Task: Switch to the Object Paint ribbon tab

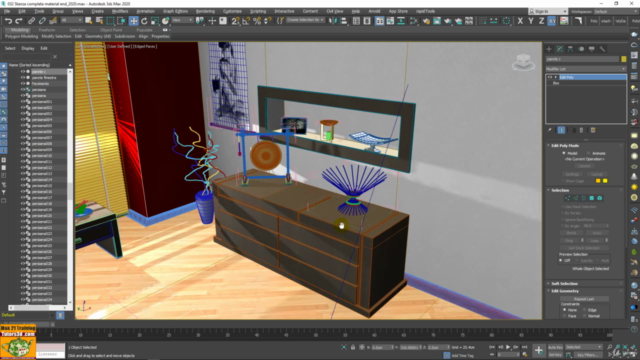Action: tap(111, 30)
